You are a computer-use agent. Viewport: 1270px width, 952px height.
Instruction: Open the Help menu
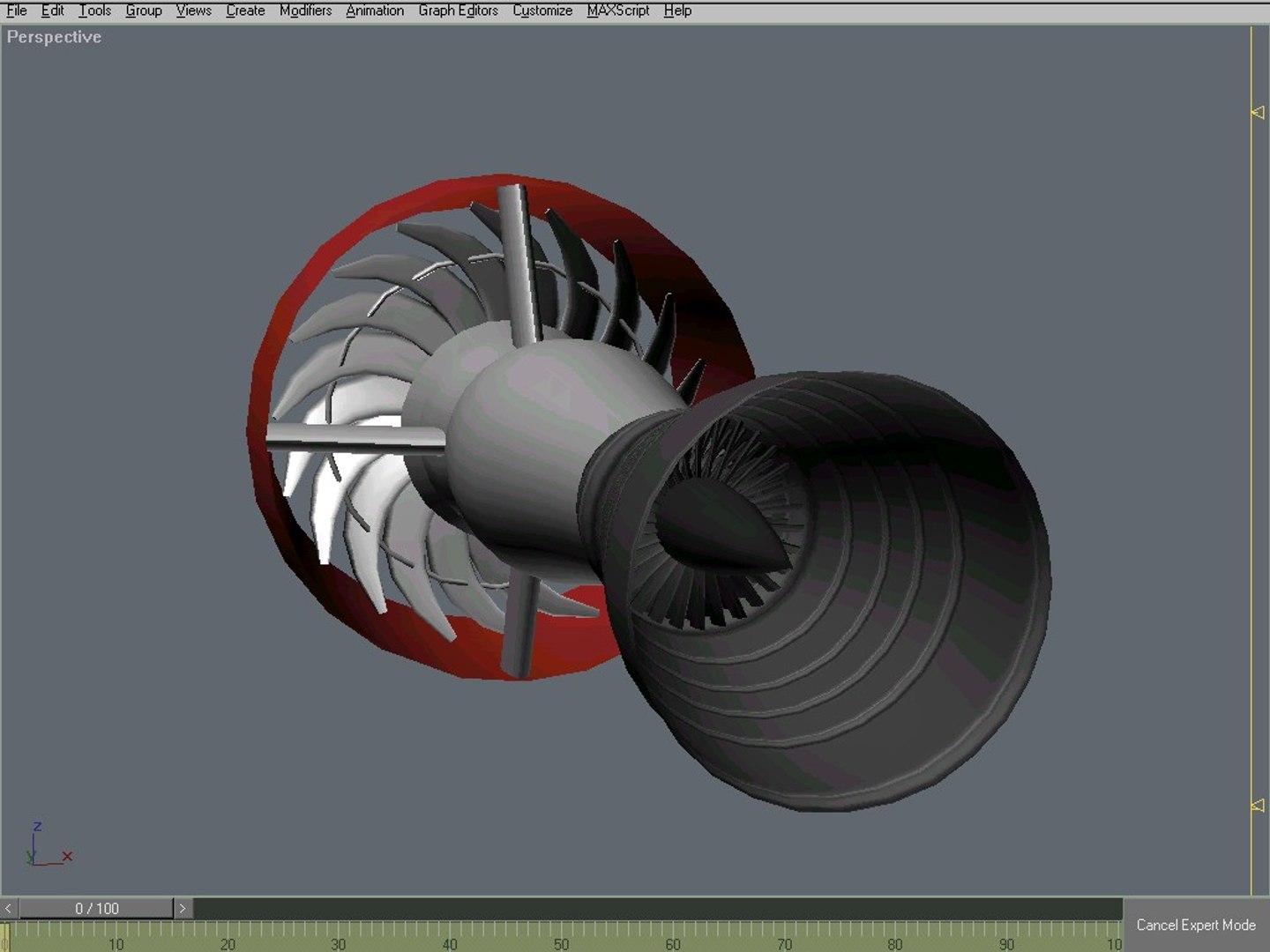click(x=677, y=11)
